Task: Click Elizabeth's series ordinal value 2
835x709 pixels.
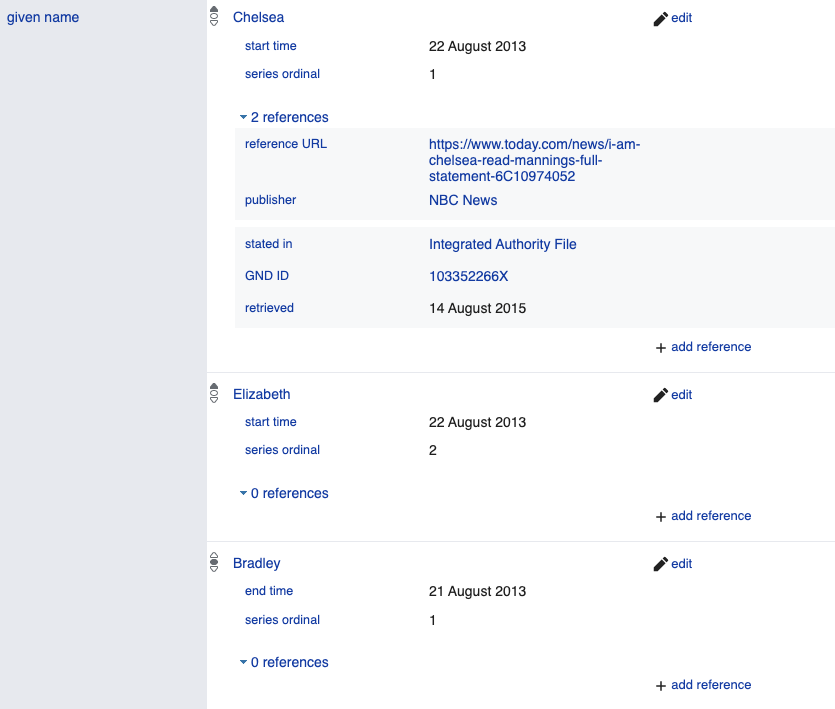Action: (x=432, y=451)
